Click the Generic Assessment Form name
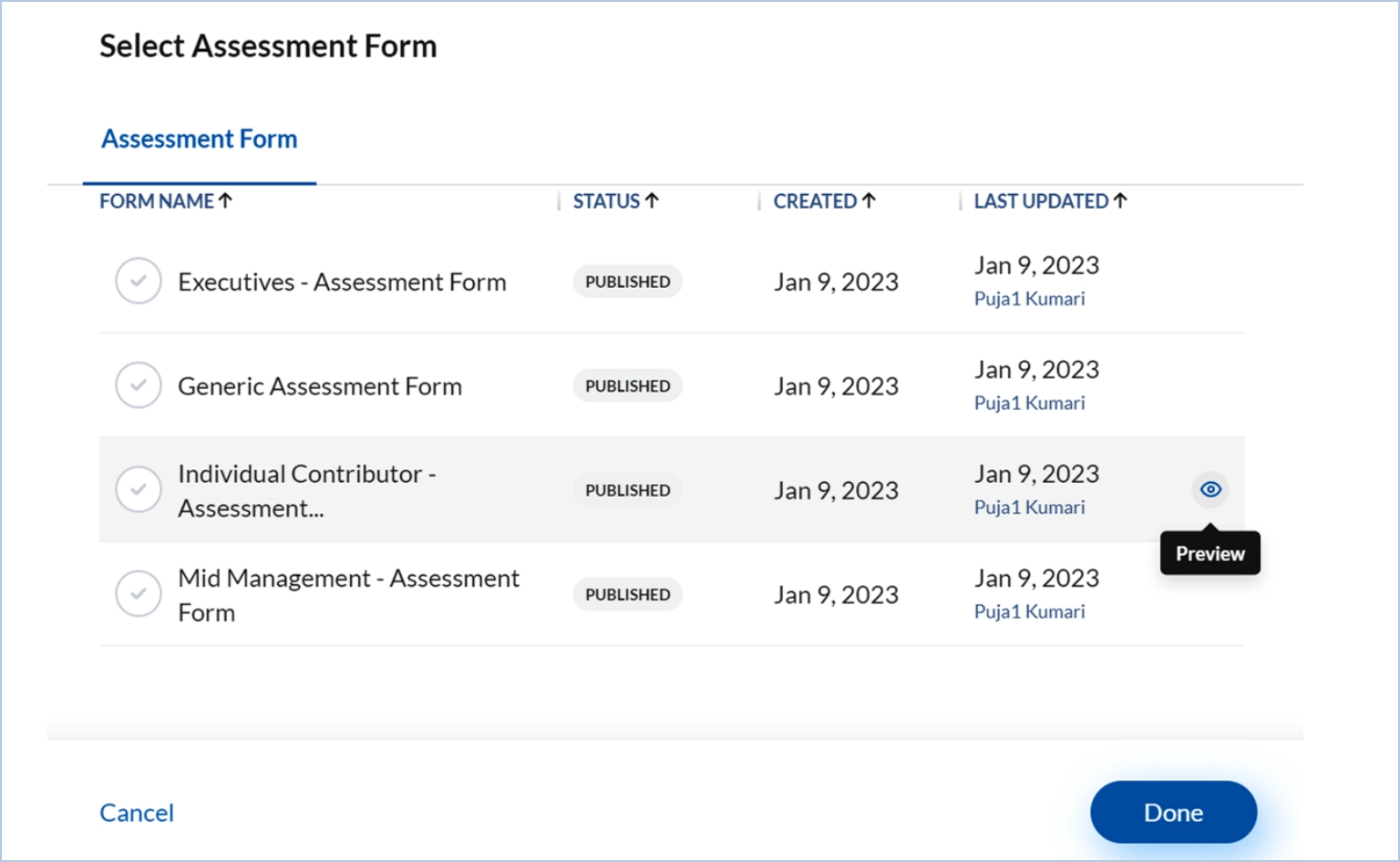Screen dimensions: 1400x862 320,386
